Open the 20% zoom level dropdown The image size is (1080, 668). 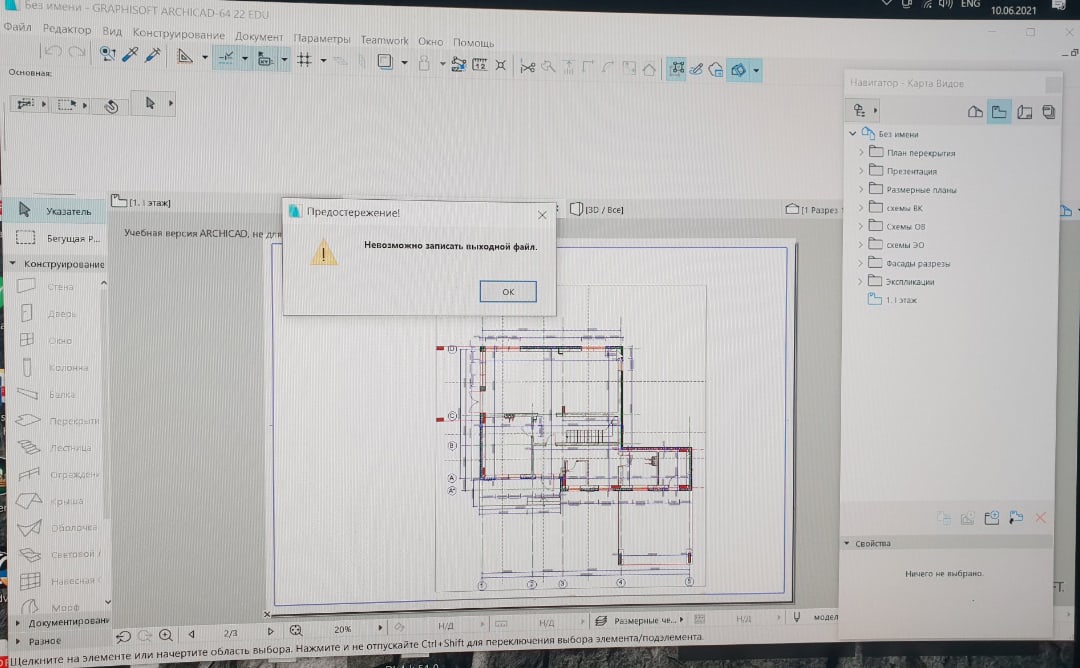[x=380, y=628]
